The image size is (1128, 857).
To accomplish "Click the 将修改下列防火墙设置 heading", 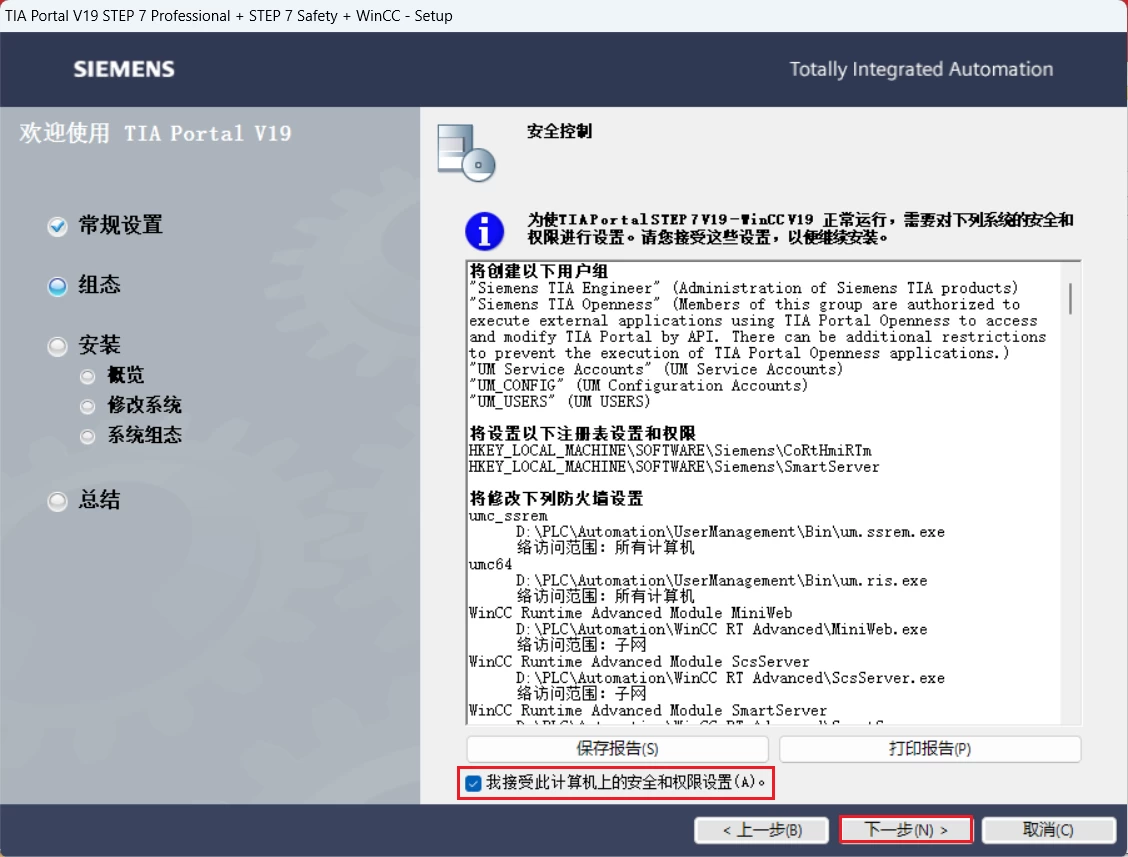I will [x=556, y=498].
